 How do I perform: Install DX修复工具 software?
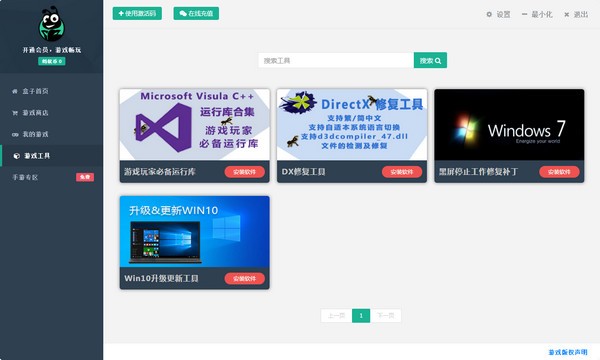click(x=402, y=172)
